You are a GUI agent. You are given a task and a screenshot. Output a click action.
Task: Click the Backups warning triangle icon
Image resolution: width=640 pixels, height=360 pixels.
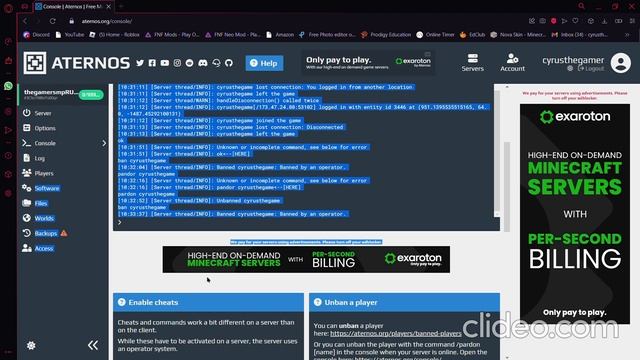(64, 233)
